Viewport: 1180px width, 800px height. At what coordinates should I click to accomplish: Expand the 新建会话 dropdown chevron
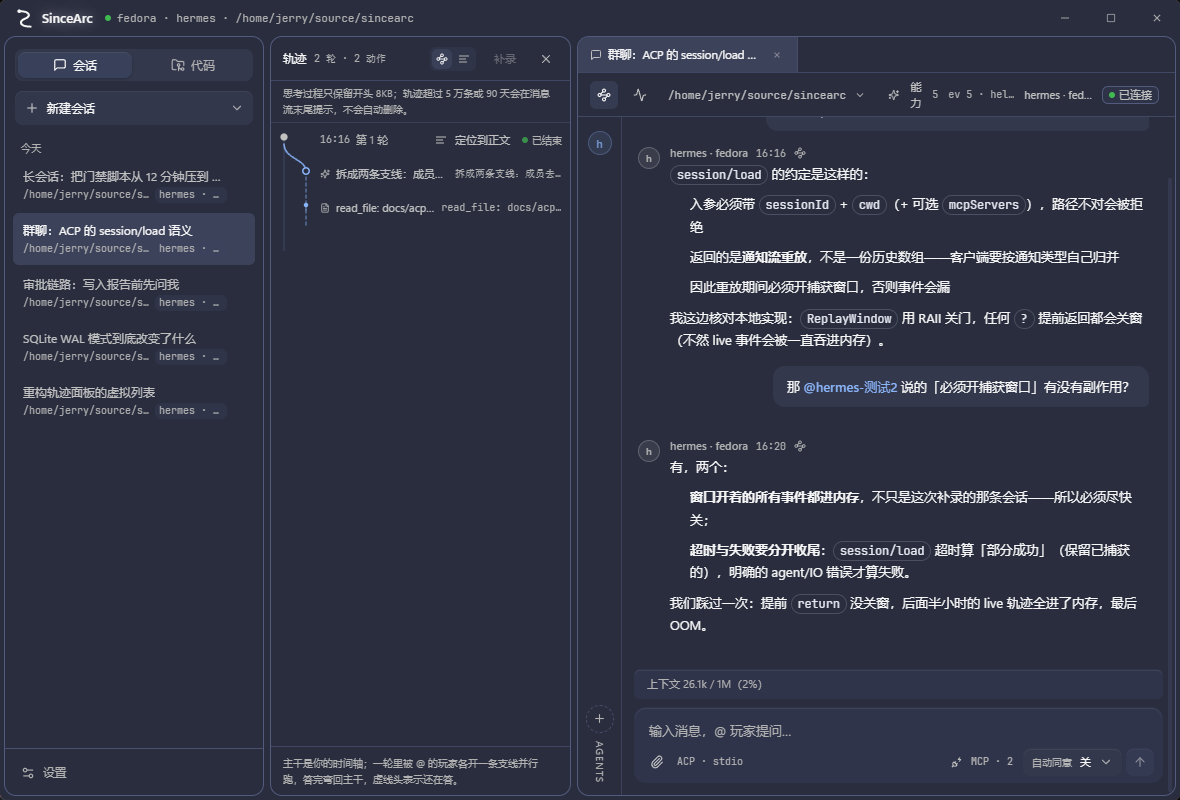pyautogui.click(x=237, y=108)
